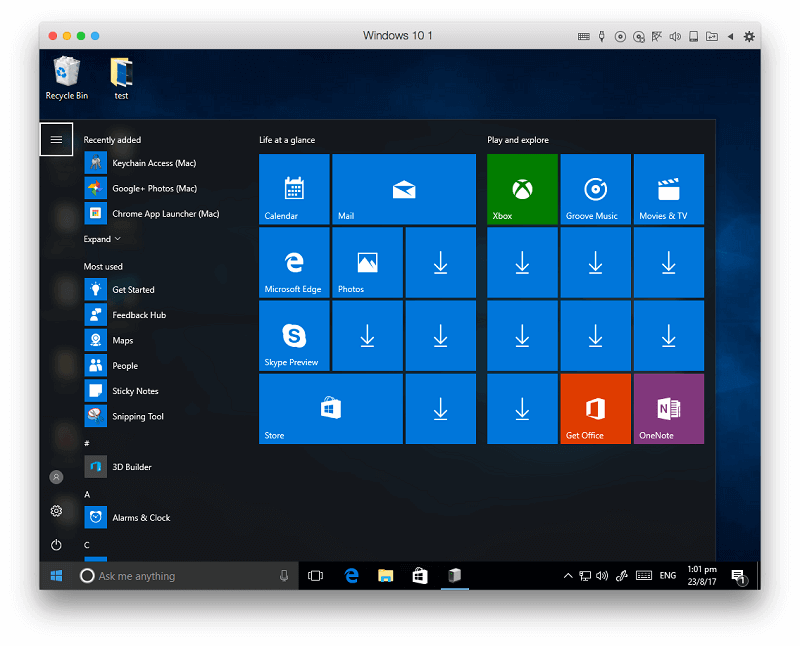Image resolution: width=800 pixels, height=646 pixels.
Task: Click the Cortana microphone icon
Action: click(x=284, y=576)
